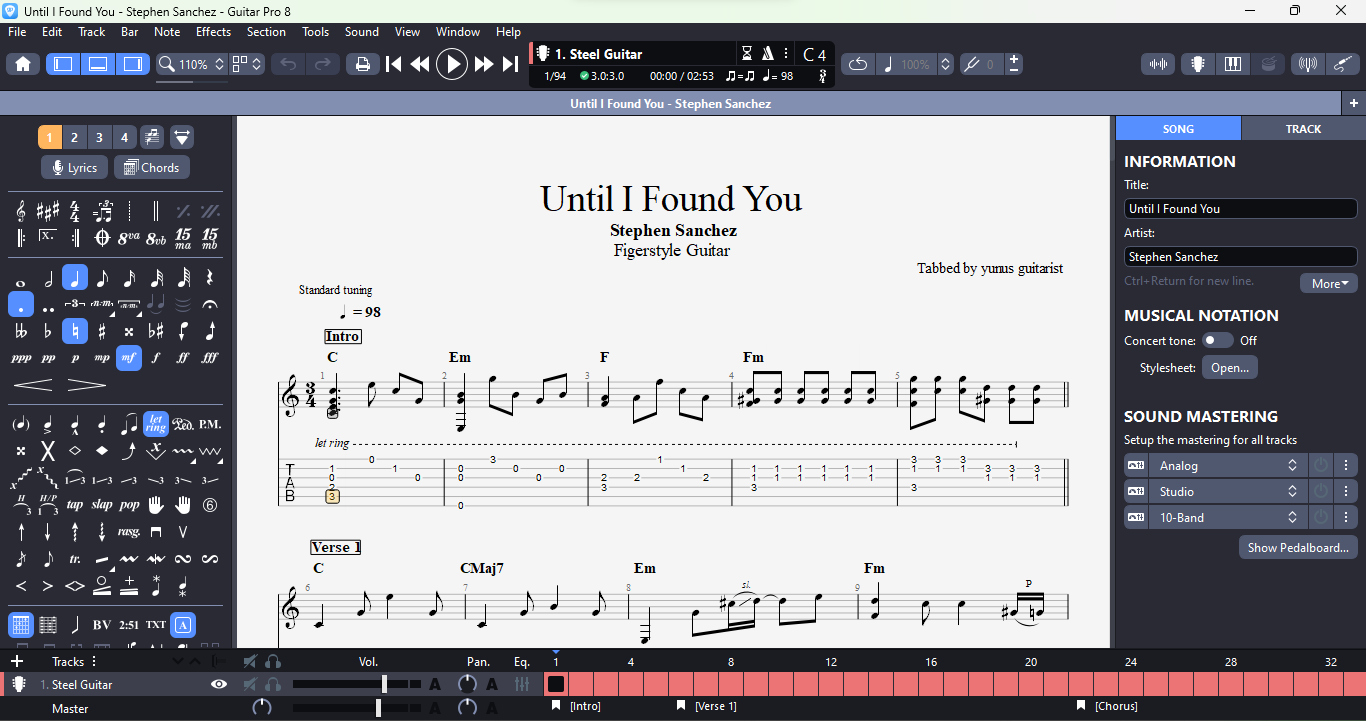This screenshot has height=721, width=1366.
Task: Open the 10-Band equalizer dropdown
Action: click(1226, 517)
